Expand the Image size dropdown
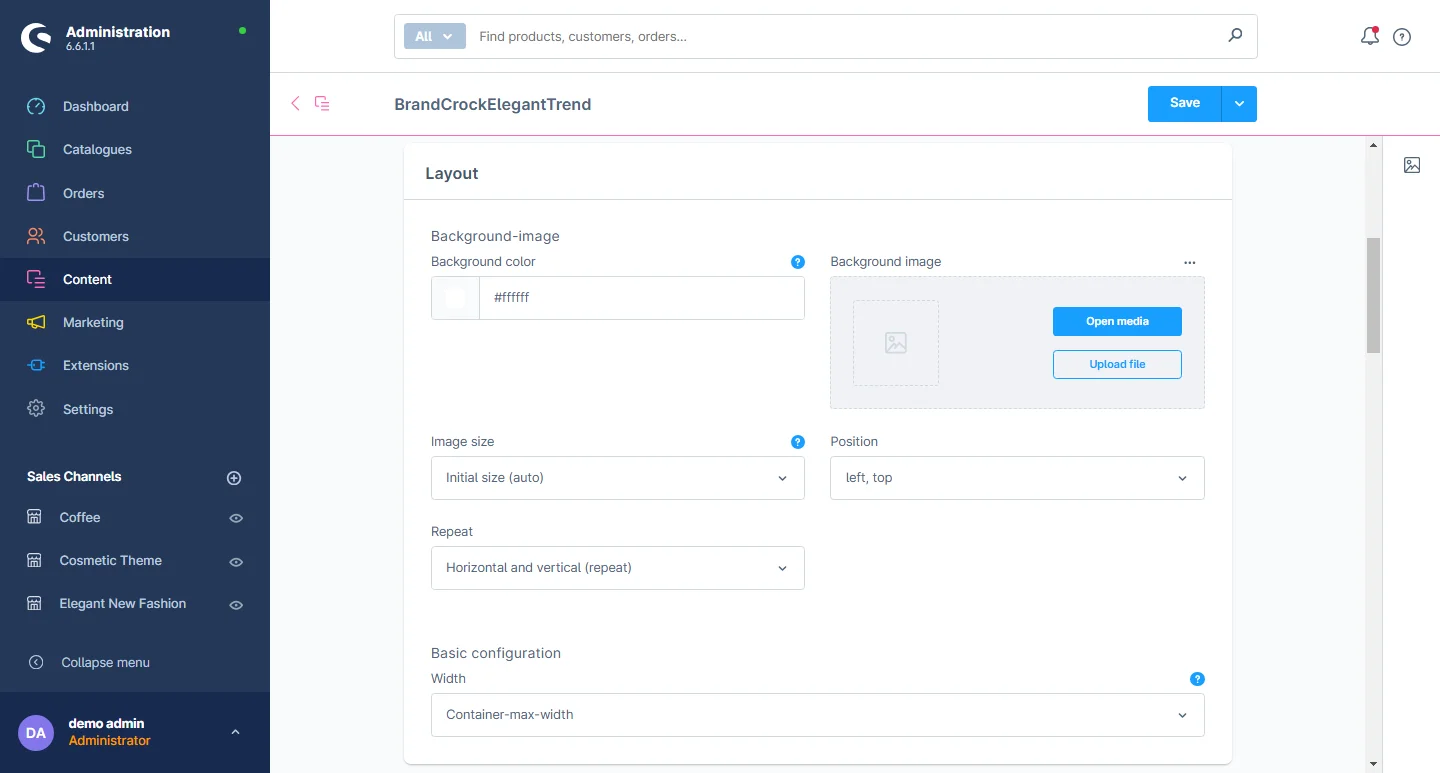Image resolution: width=1440 pixels, height=773 pixels. [617, 478]
